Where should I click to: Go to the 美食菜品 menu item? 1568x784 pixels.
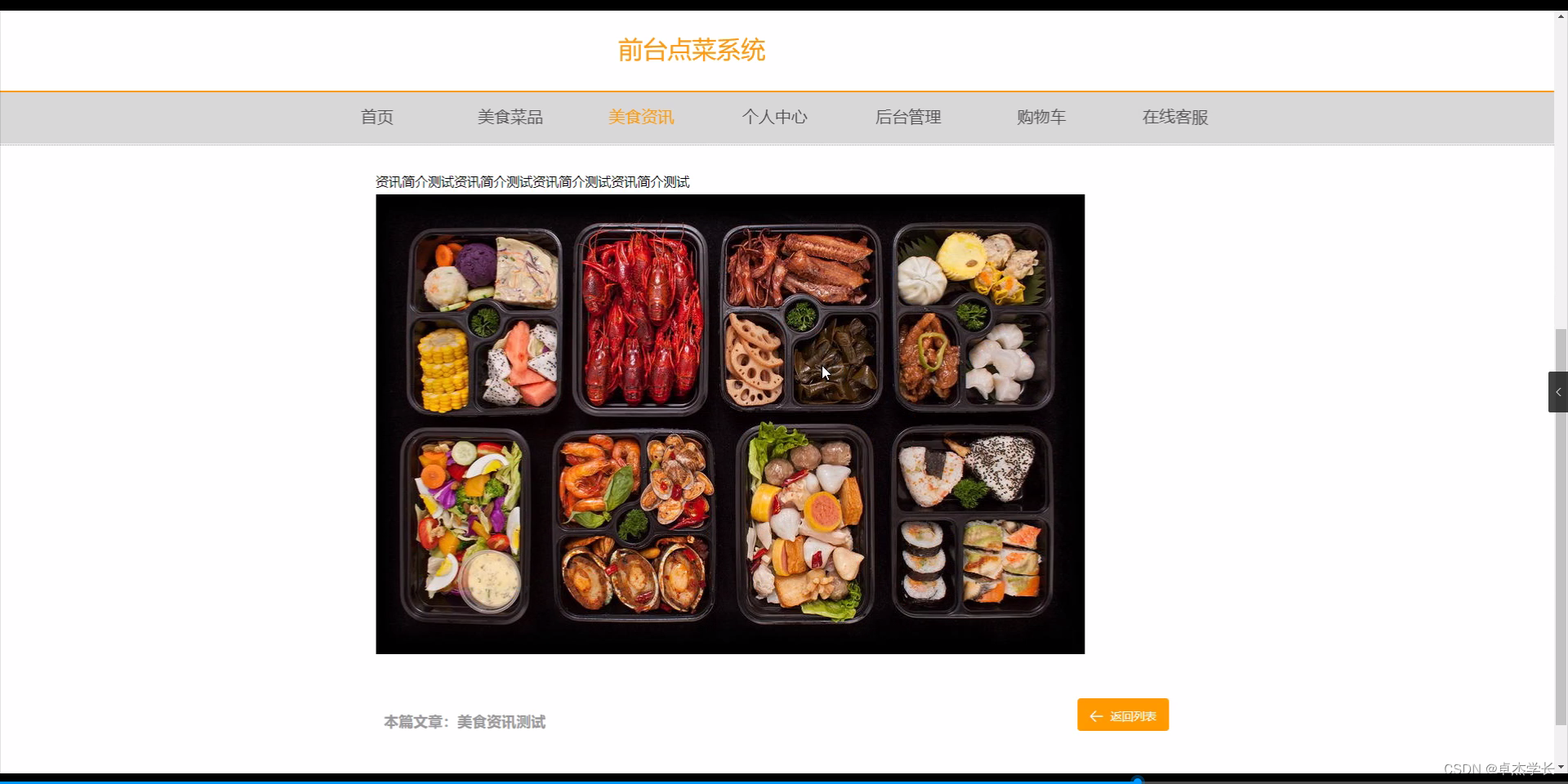coord(510,117)
